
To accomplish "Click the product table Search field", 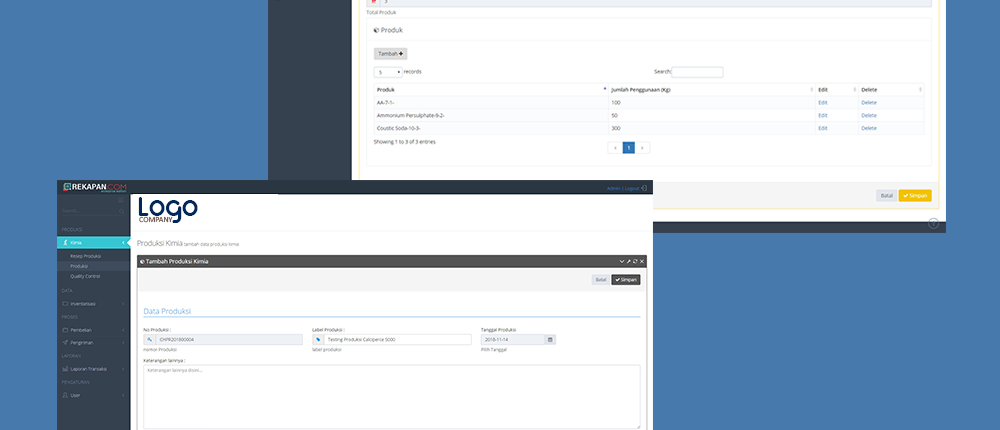I will 697,72.
